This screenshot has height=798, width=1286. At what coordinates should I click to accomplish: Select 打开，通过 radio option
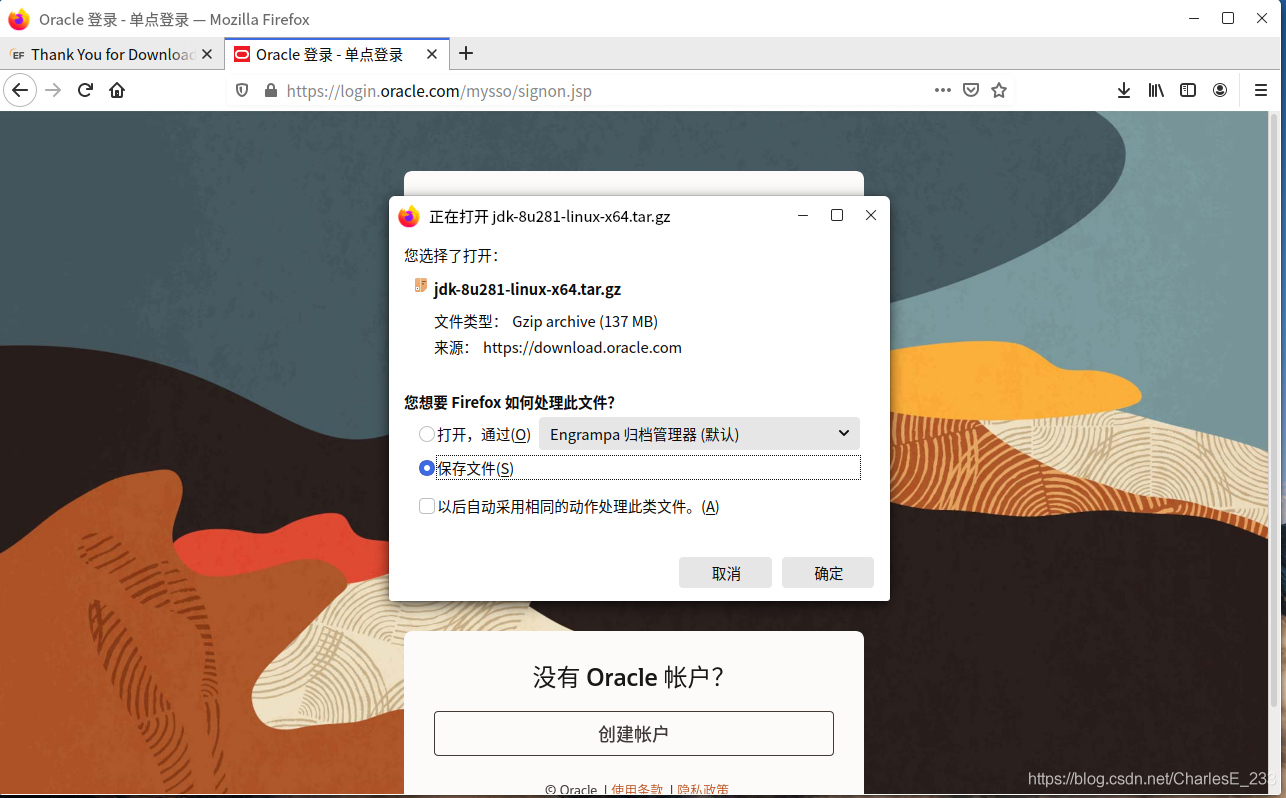(x=427, y=434)
